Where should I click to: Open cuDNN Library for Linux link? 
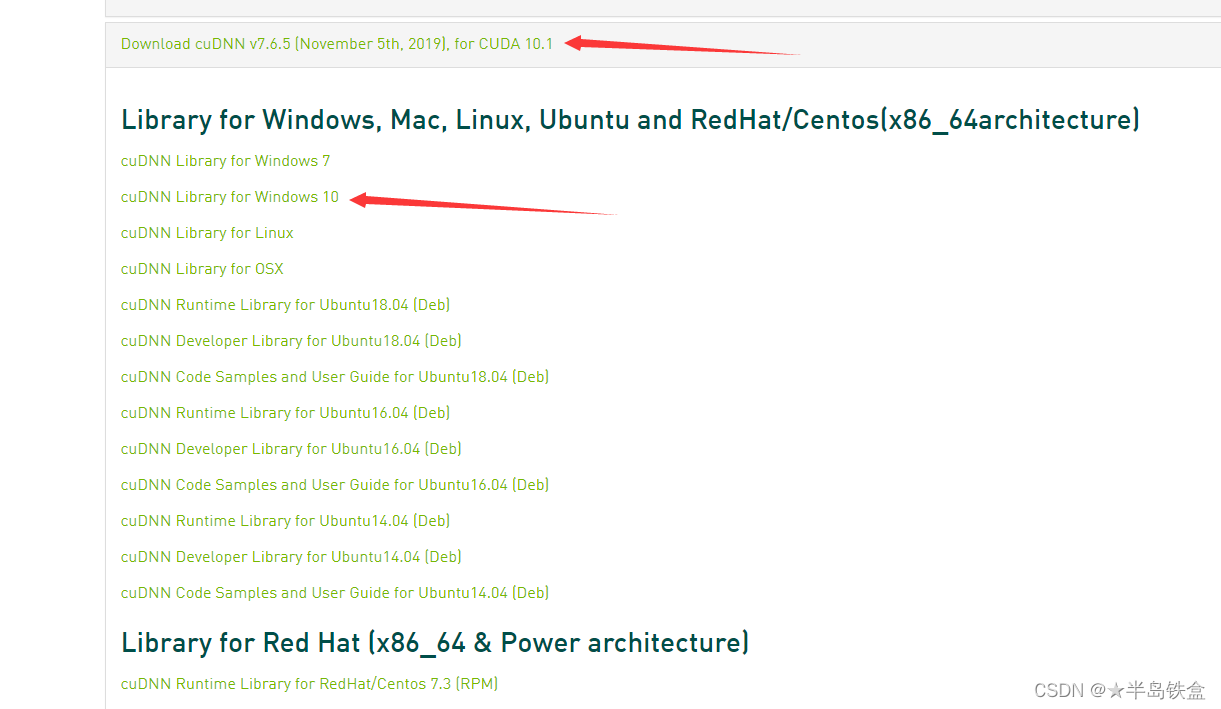coord(207,233)
